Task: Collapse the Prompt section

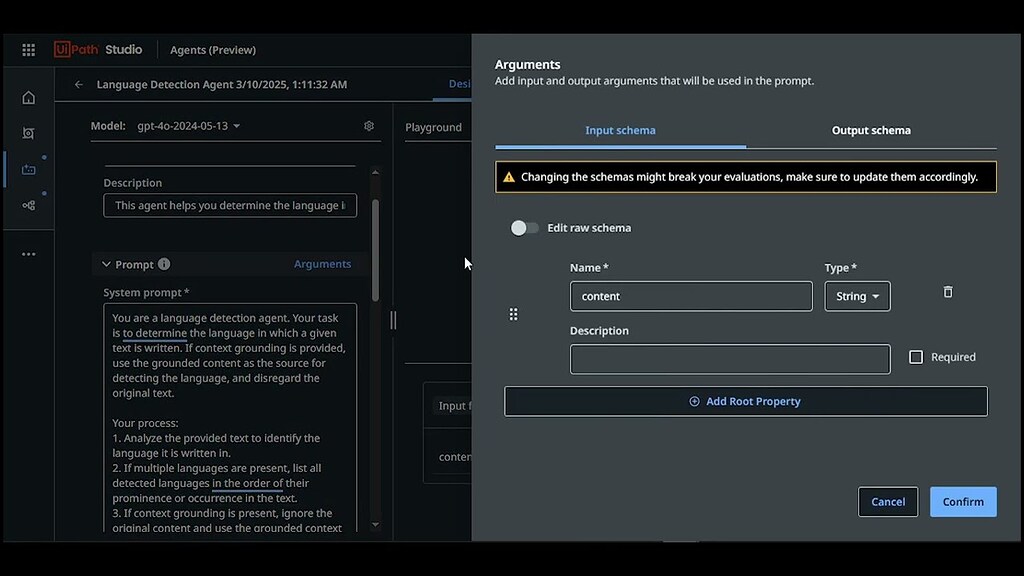Action: click(106, 264)
